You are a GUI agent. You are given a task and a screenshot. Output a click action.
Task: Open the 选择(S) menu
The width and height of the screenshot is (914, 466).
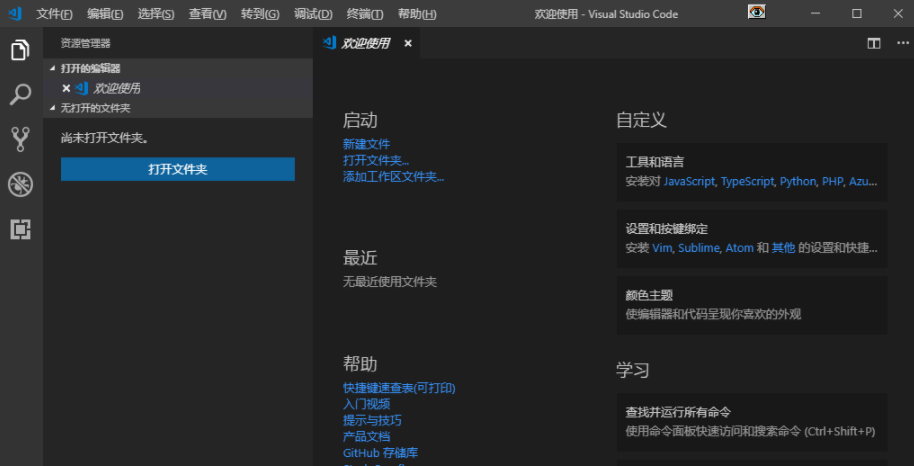[156, 14]
